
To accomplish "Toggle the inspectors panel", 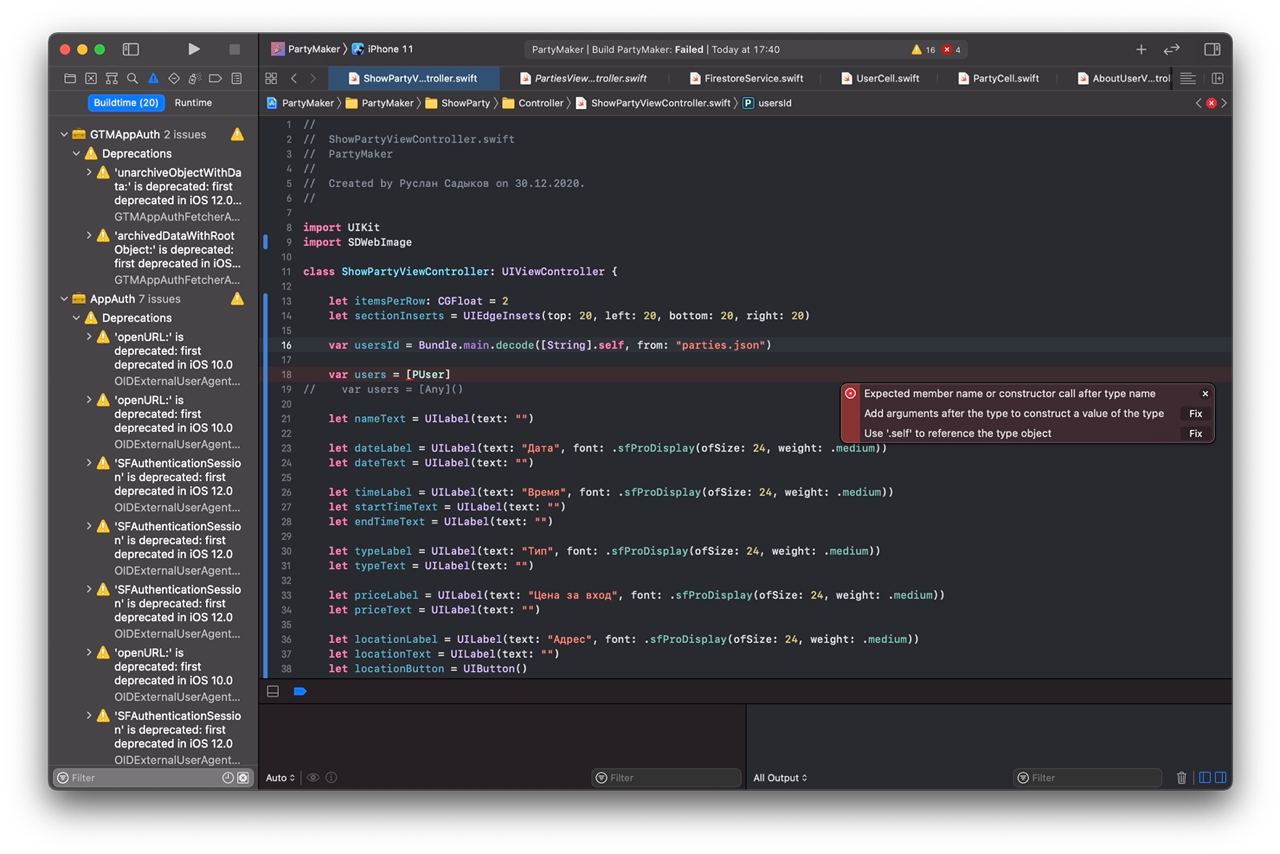I will tap(1212, 49).
